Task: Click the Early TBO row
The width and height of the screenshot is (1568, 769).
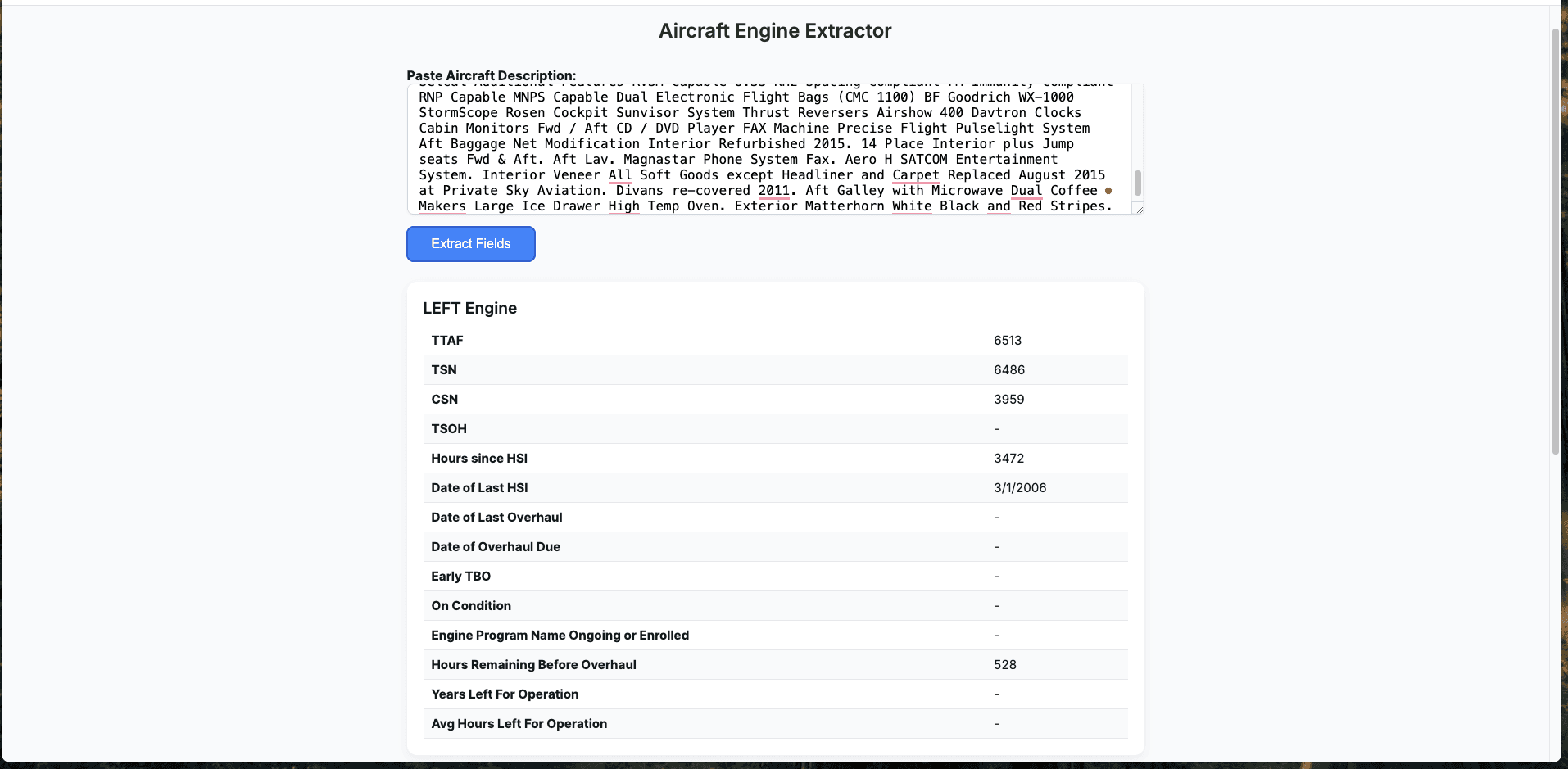Action: pos(776,576)
